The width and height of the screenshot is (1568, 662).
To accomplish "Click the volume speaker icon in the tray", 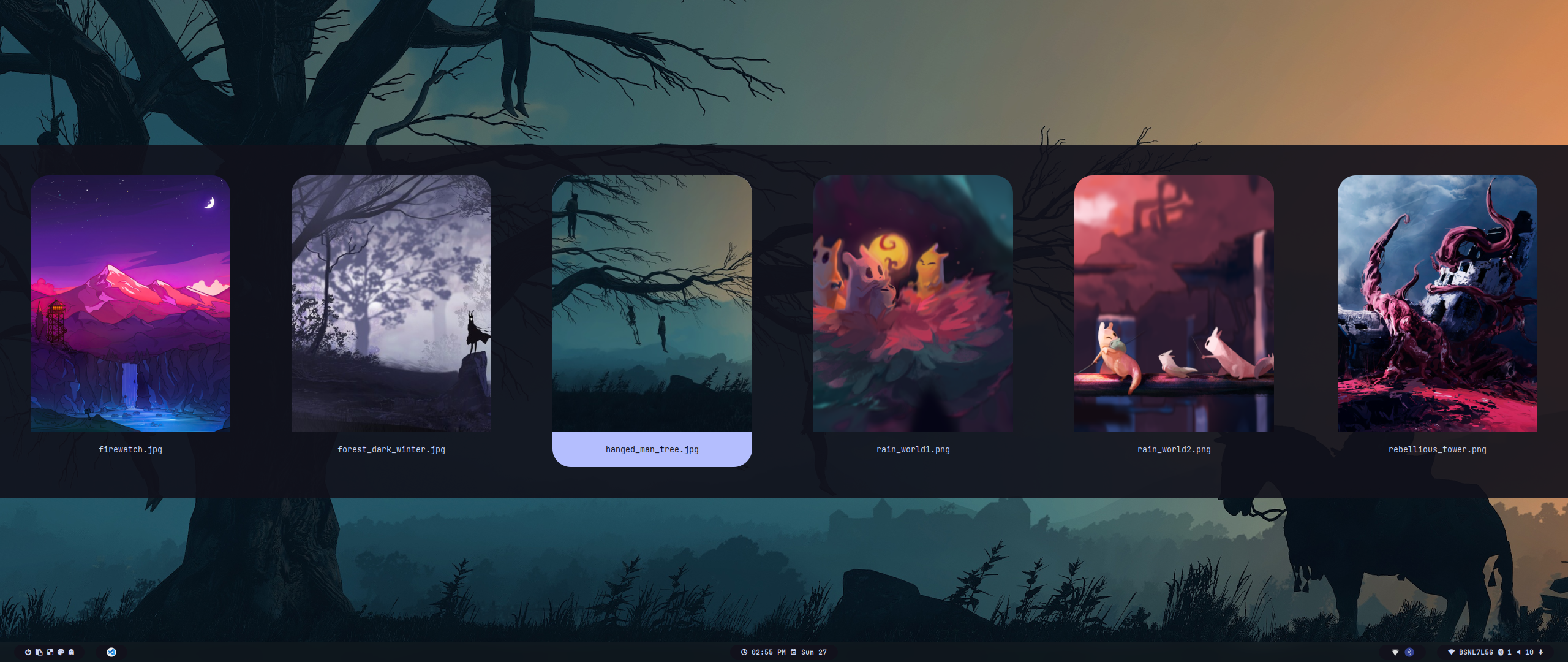I will click(1519, 652).
